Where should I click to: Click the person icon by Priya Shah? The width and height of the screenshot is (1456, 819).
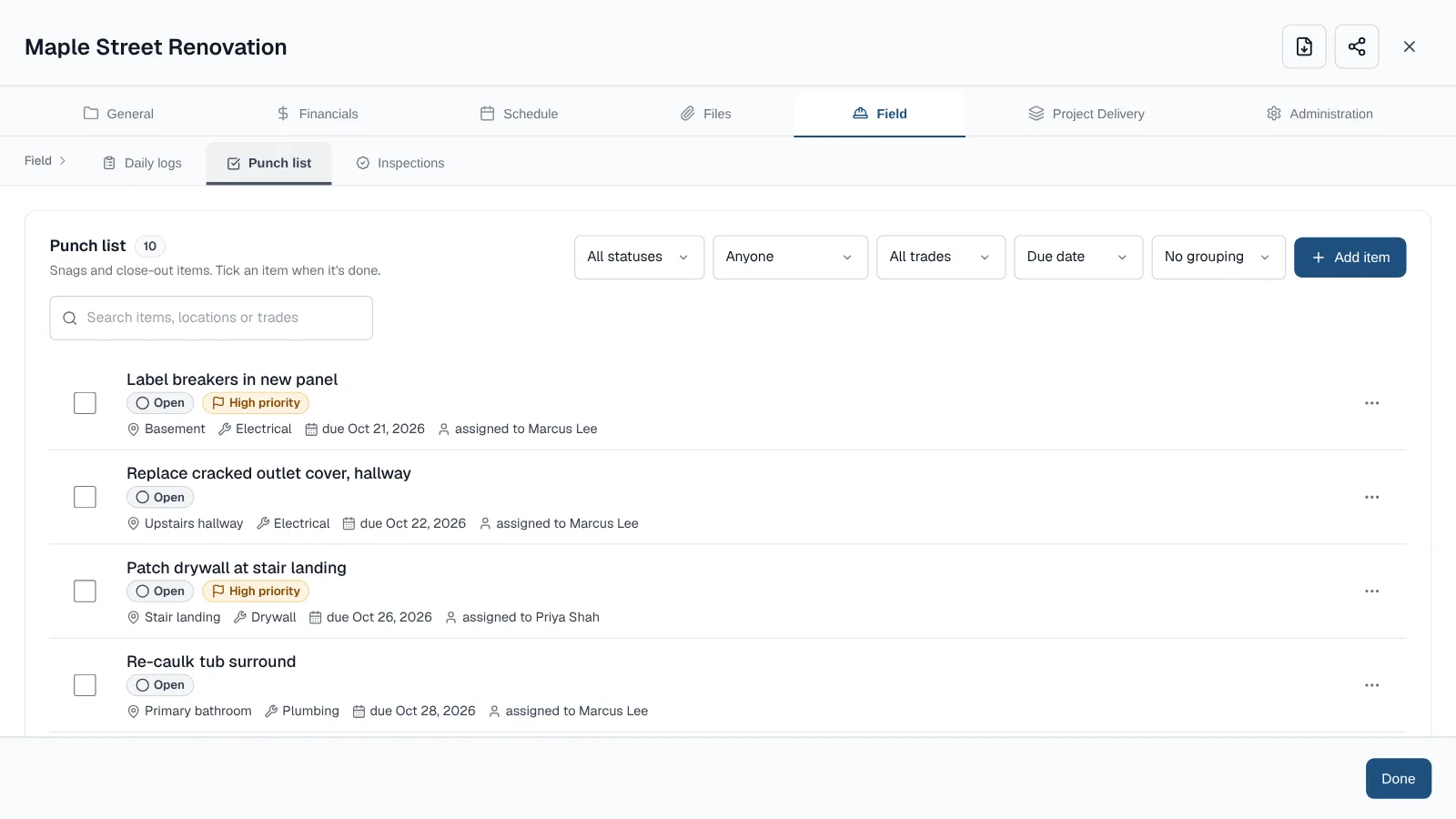[x=450, y=618]
